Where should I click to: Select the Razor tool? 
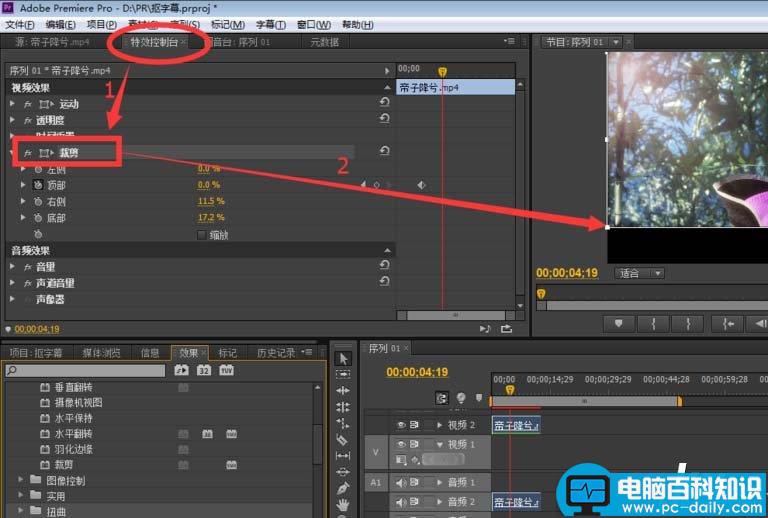[343, 439]
